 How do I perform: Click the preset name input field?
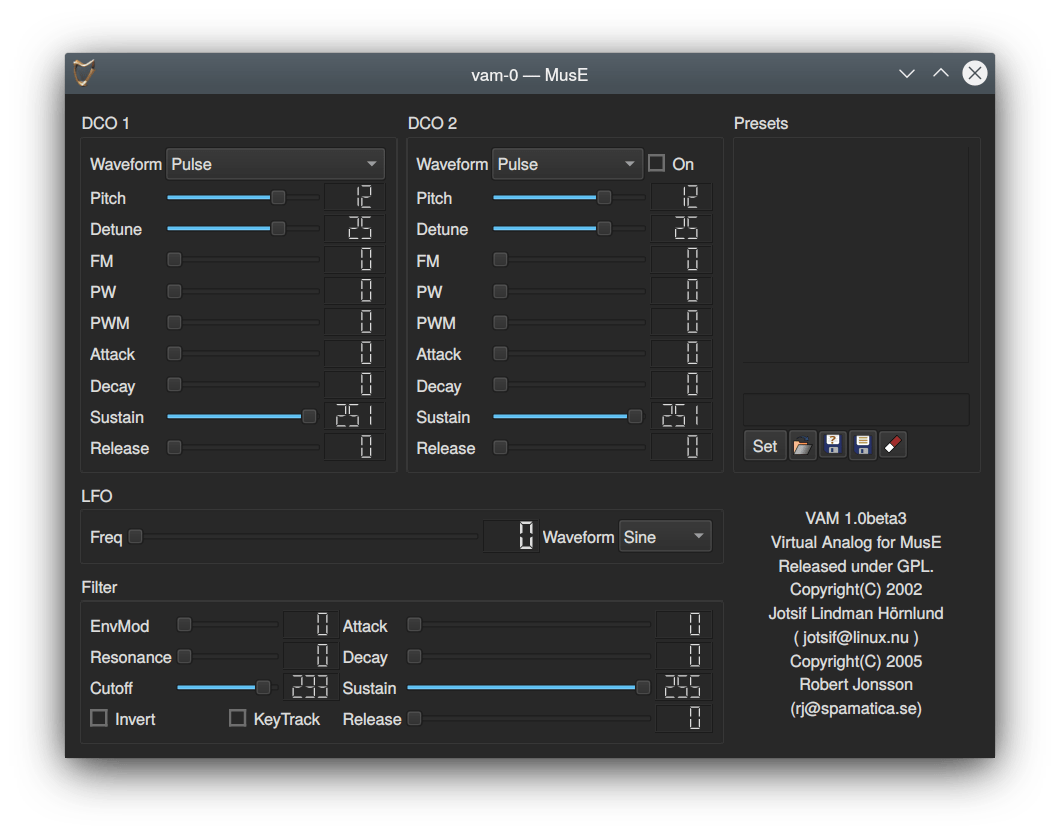[x=855, y=410]
